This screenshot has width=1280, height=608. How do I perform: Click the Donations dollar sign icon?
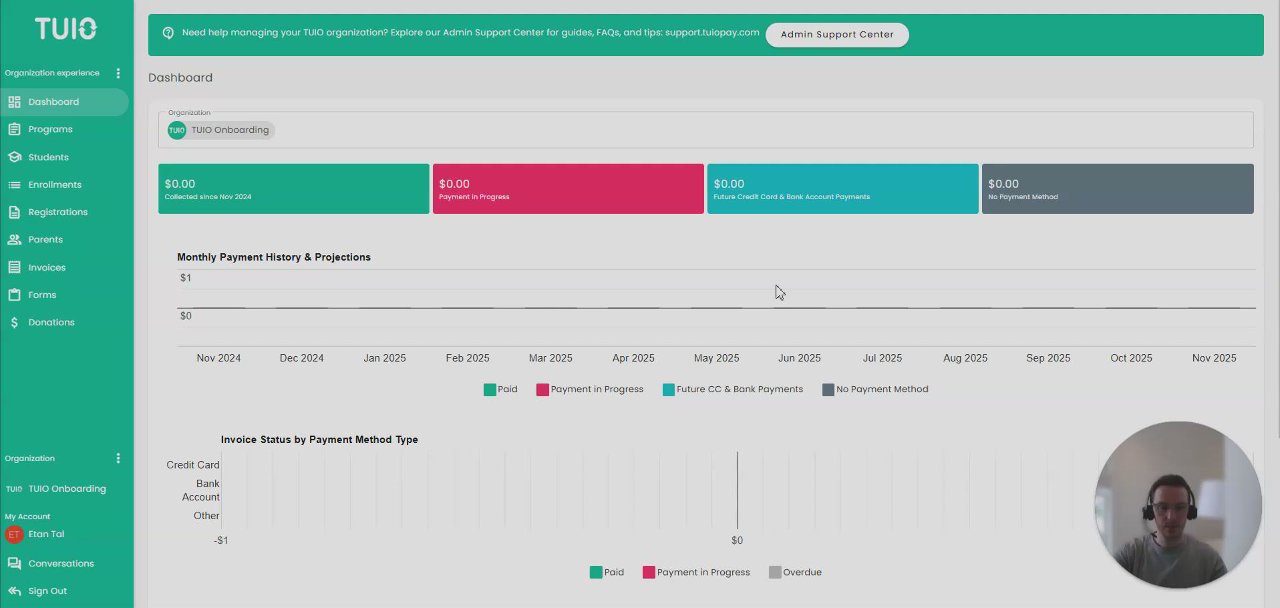click(14, 323)
